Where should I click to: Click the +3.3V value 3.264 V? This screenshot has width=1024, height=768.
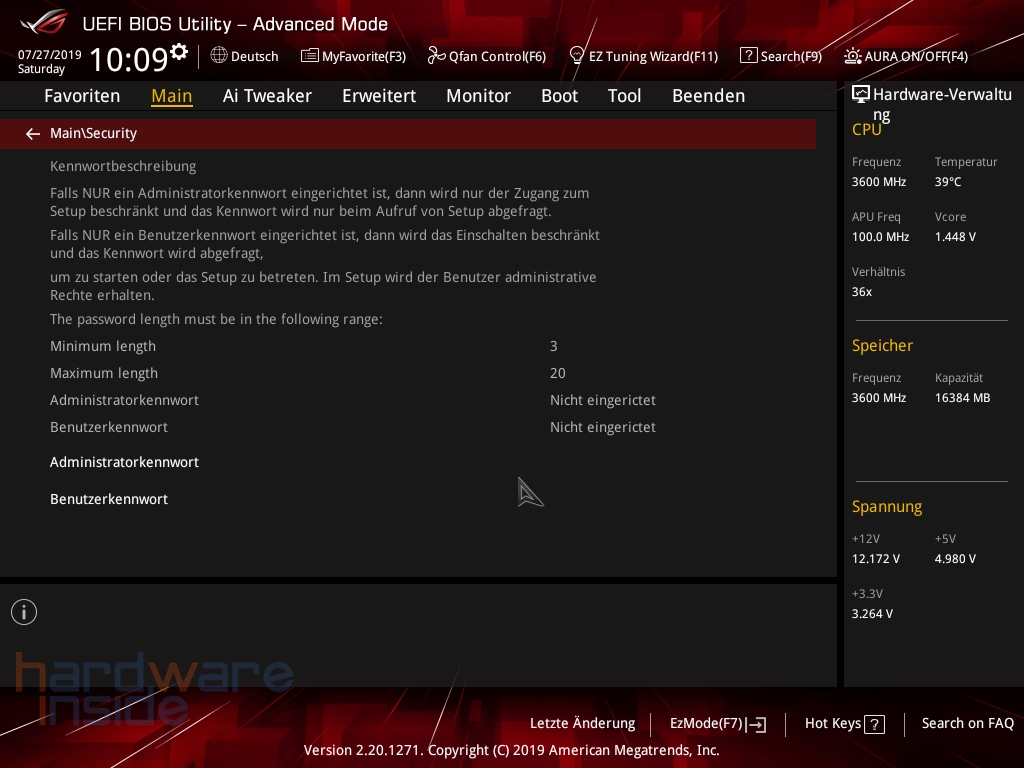872,614
